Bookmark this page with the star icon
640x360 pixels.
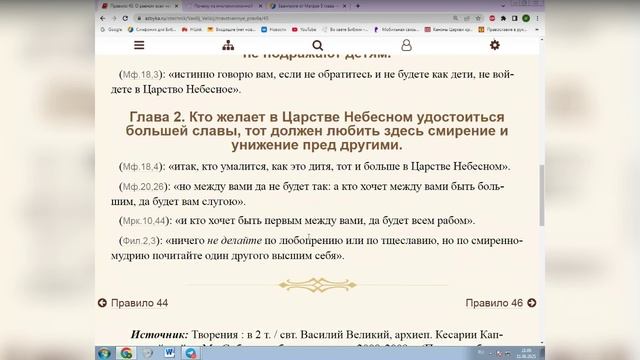478,18
